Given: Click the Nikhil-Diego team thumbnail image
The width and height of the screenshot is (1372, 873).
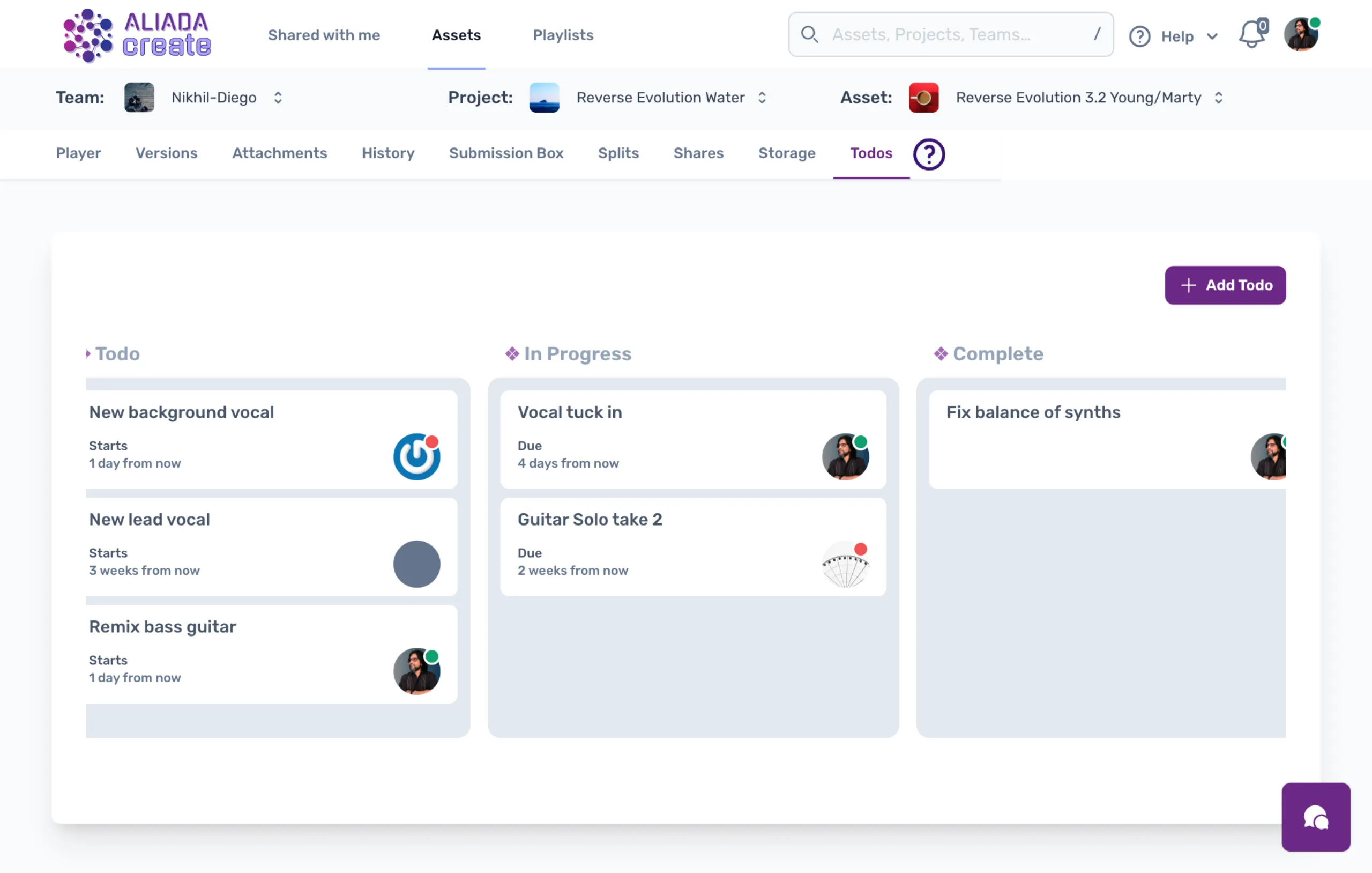Looking at the screenshot, I should tap(139, 98).
